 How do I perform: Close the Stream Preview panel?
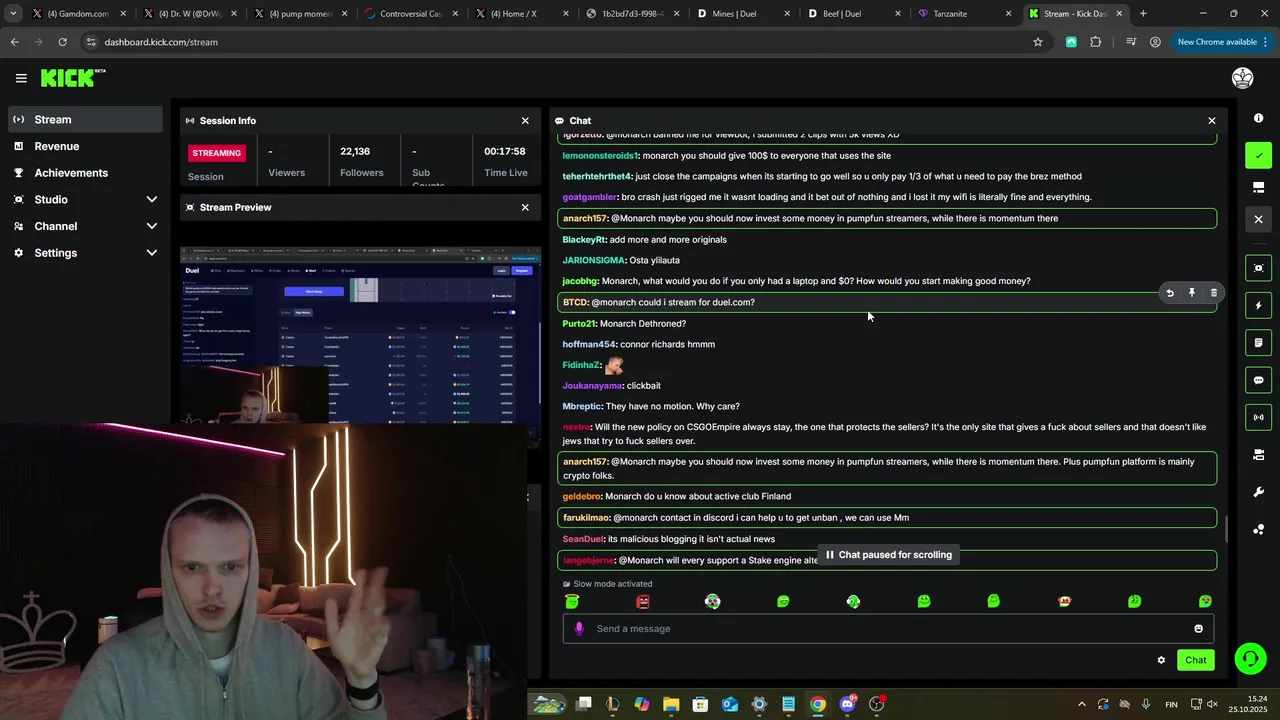[525, 207]
